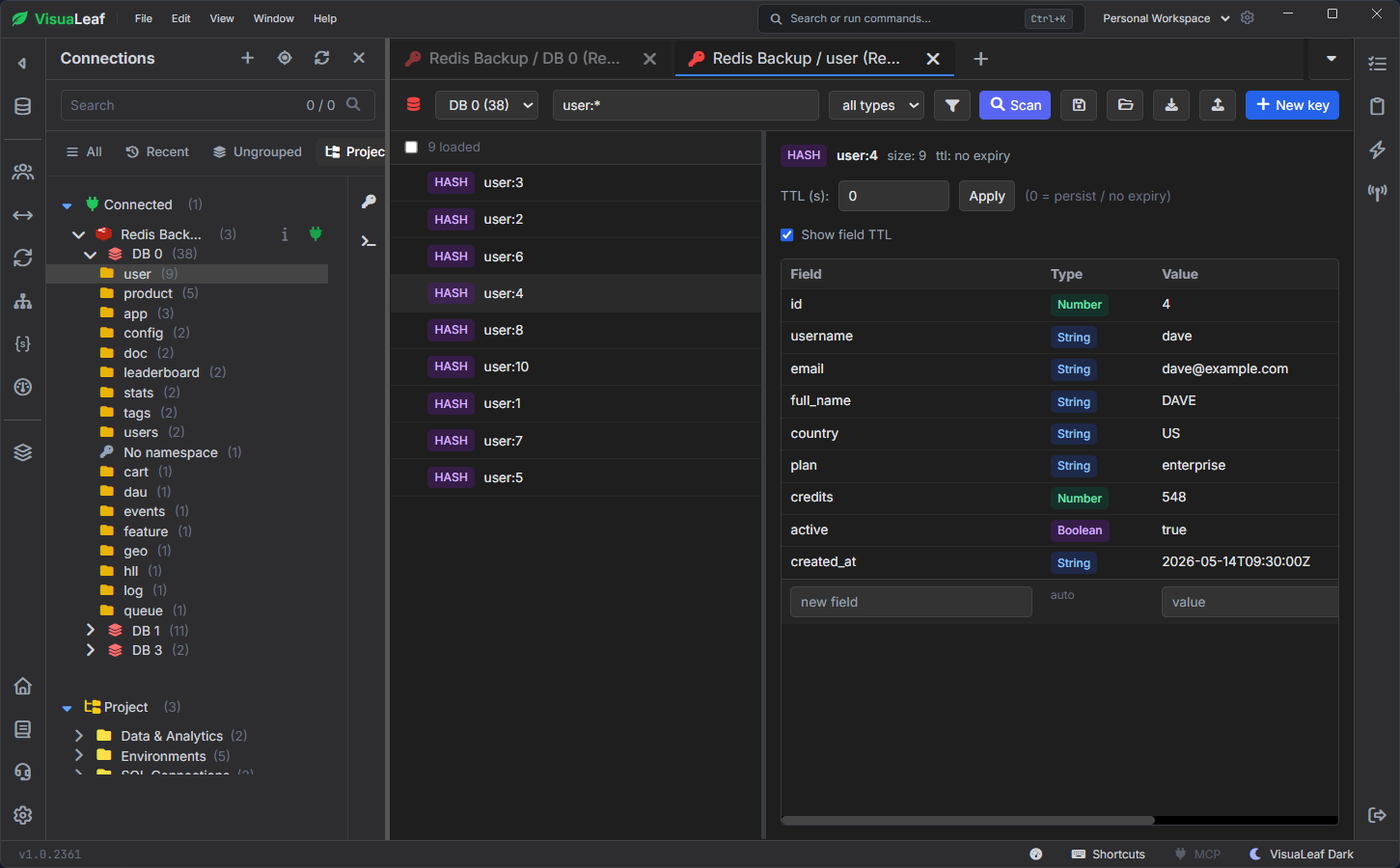Collapse the Connected group
The image size is (1400, 868).
click(x=67, y=205)
